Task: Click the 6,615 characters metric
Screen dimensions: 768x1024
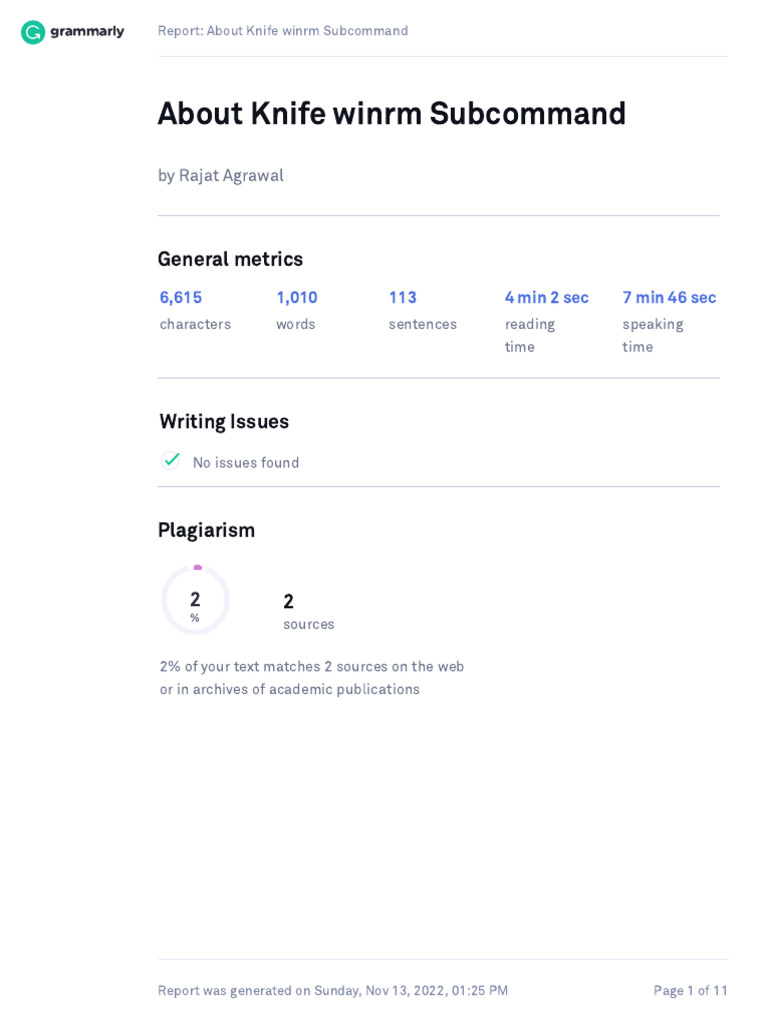Action: click(x=181, y=298)
